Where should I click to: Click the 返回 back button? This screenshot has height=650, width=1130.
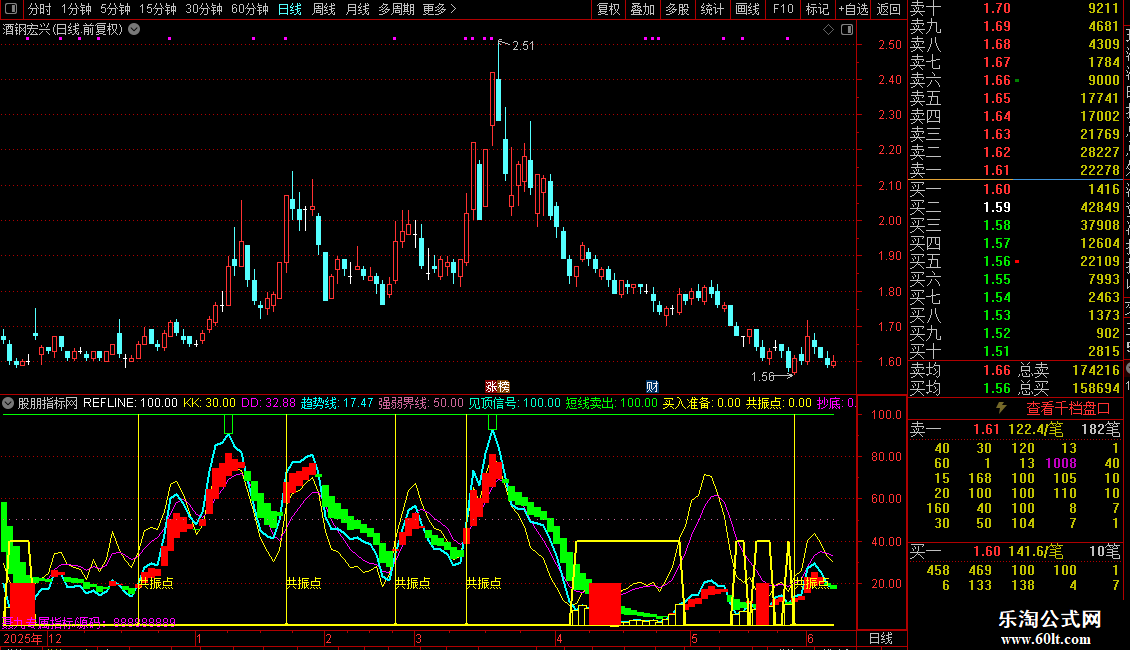pyautogui.click(x=889, y=9)
